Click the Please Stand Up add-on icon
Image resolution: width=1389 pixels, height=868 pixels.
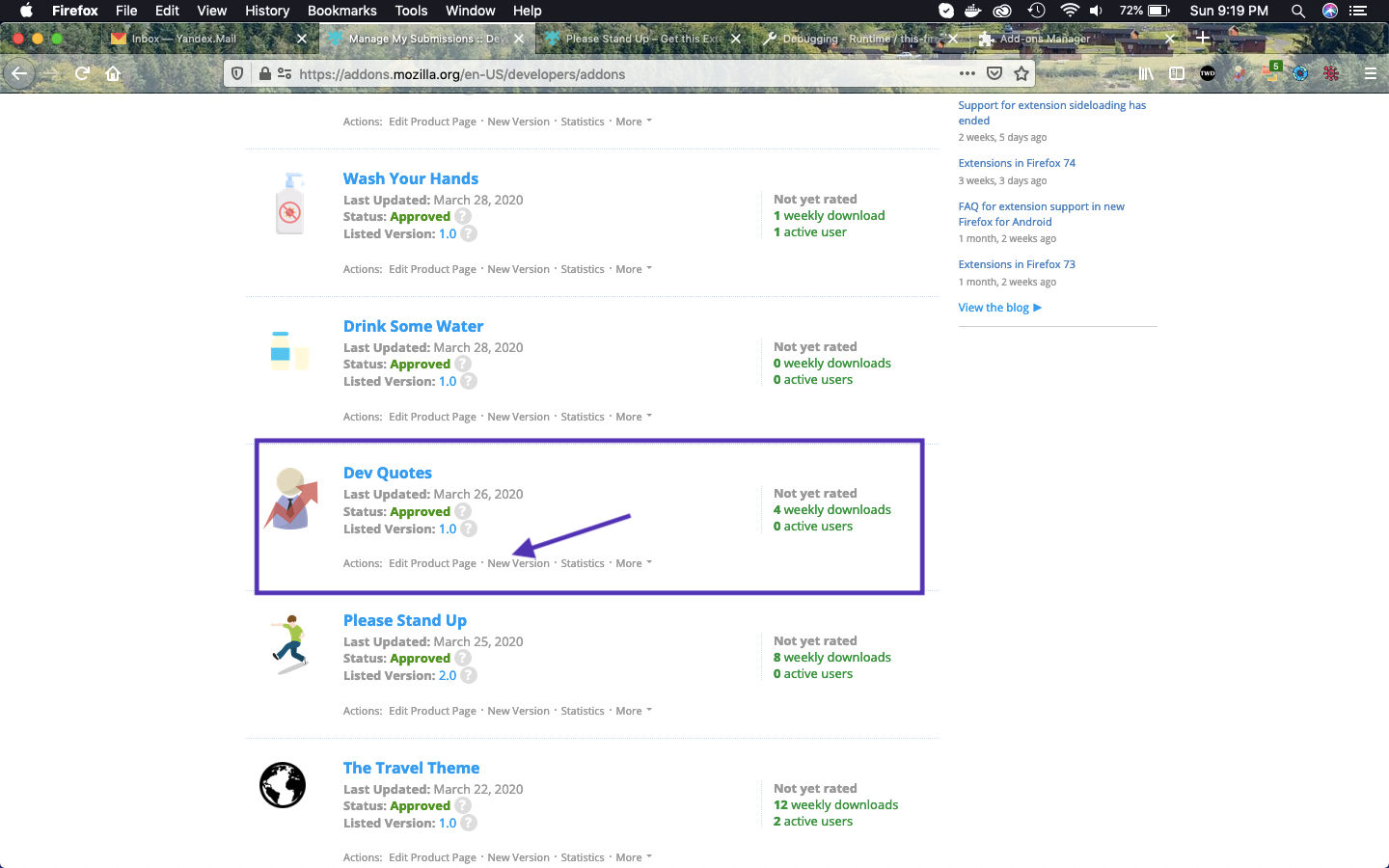pyautogui.click(x=289, y=644)
